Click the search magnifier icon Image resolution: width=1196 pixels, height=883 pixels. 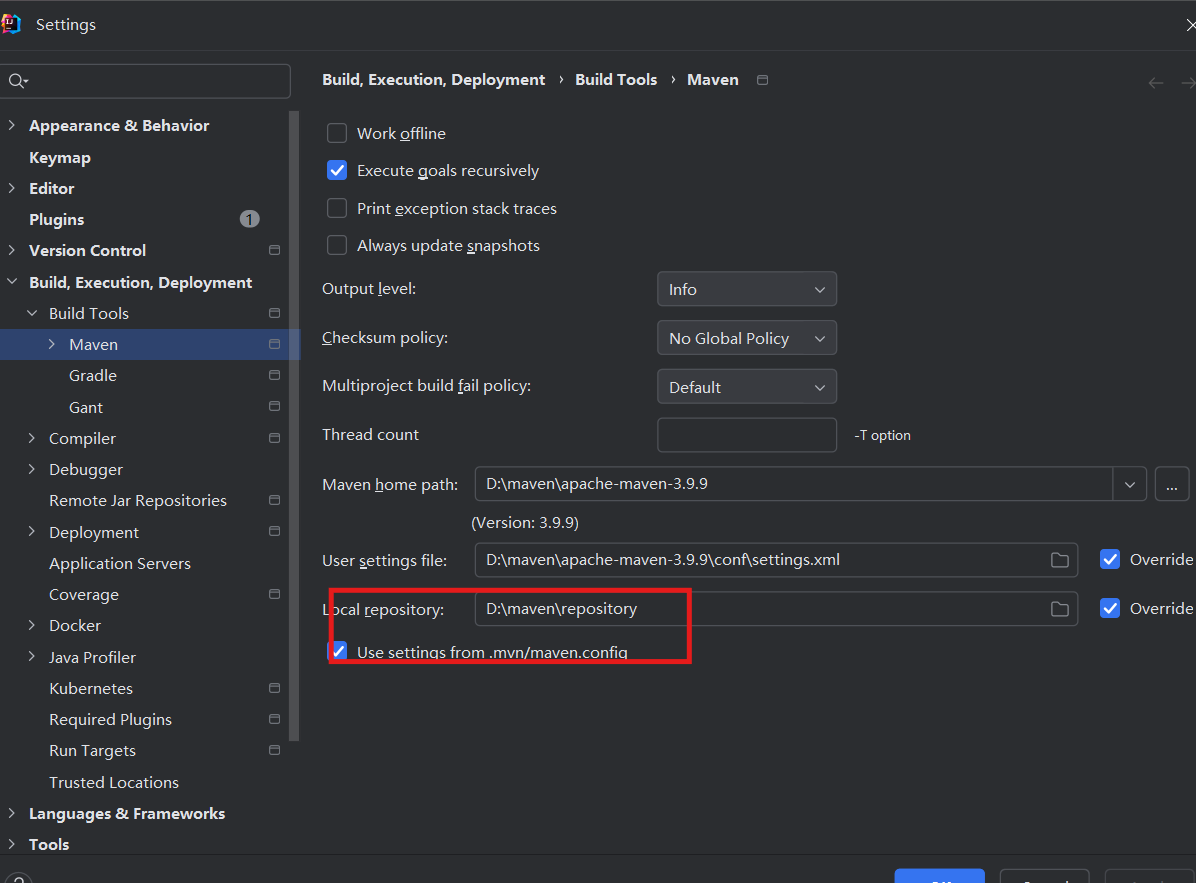click(x=17, y=81)
